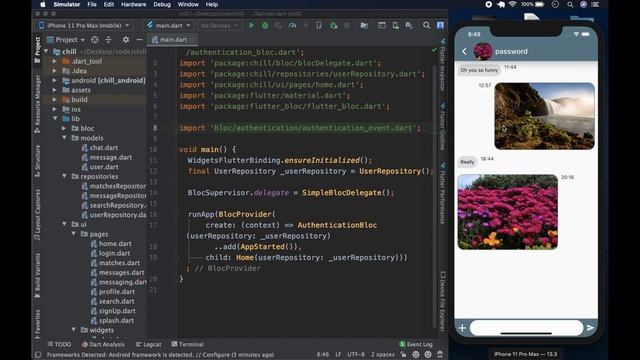Toggle the Build Variants side tool window

click(x=38, y=276)
